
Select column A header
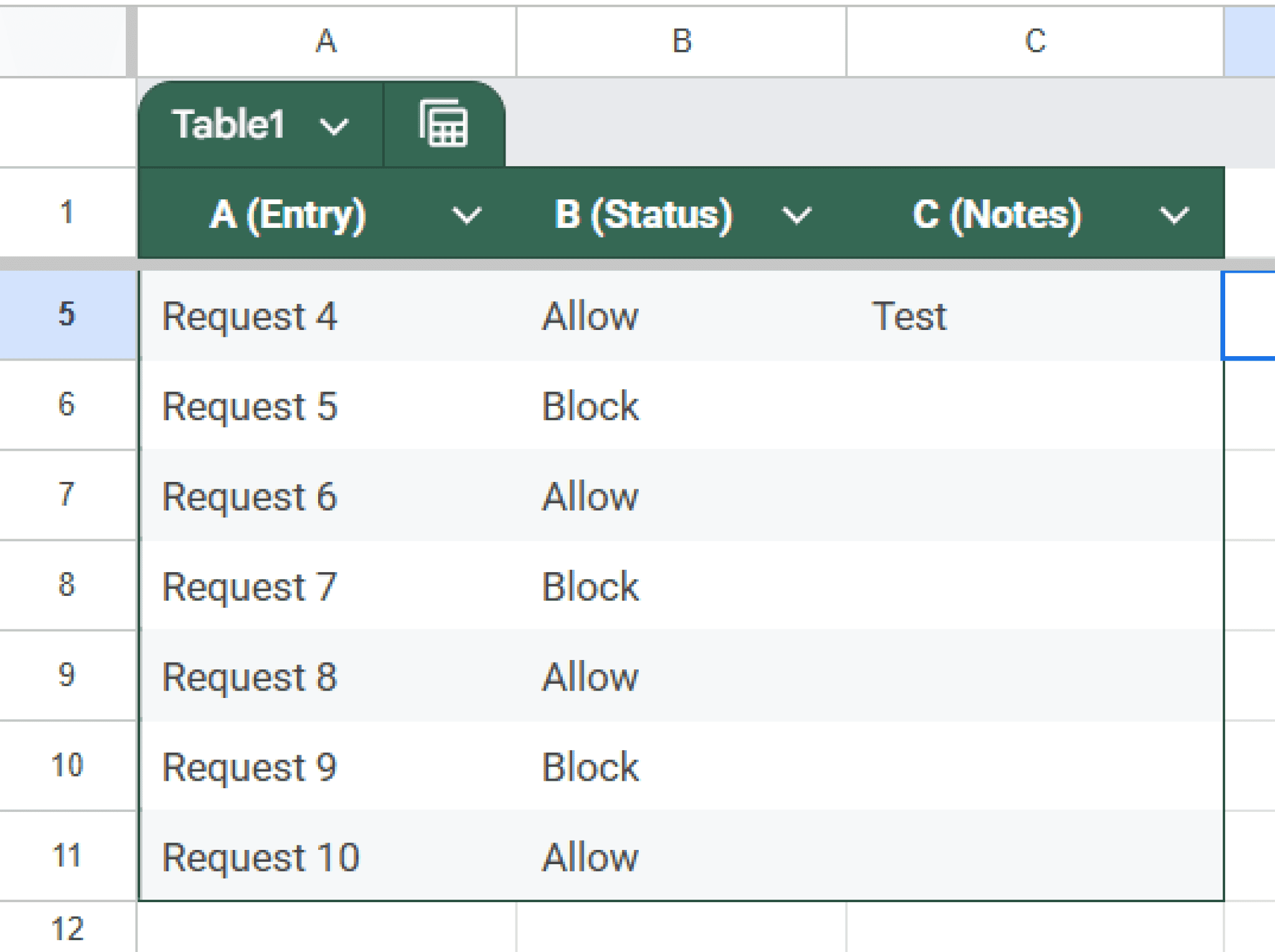tap(326, 39)
